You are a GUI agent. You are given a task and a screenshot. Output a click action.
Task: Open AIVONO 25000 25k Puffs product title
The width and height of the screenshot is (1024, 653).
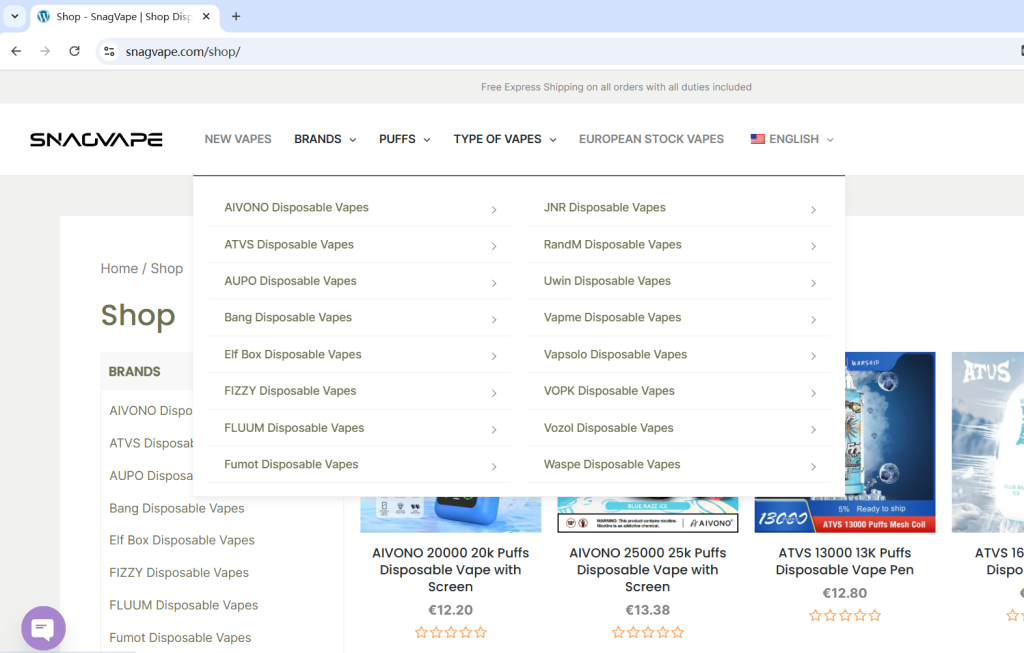(648, 569)
